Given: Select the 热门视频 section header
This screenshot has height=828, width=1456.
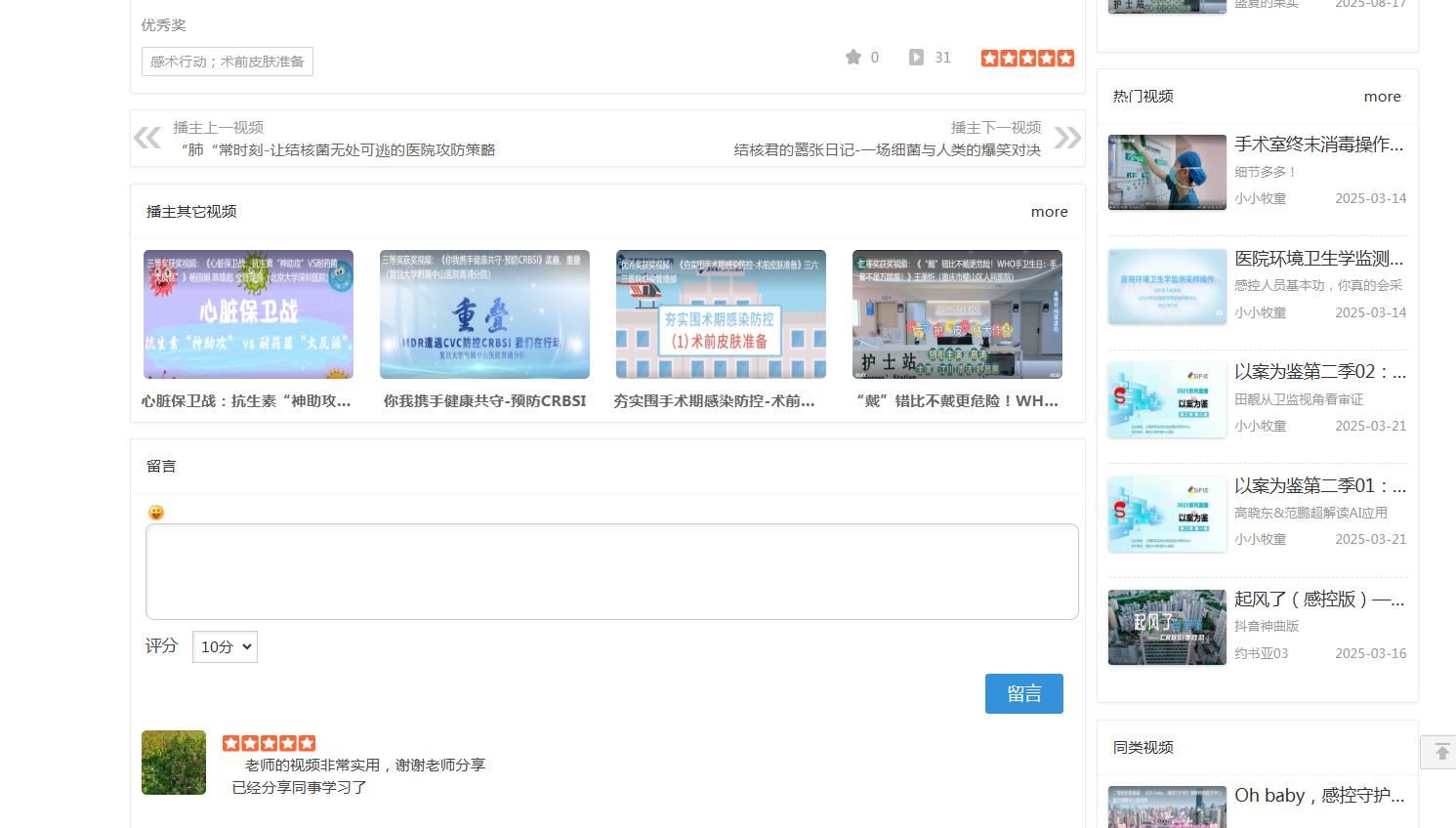Looking at the screenshot, I should (1143, 96).
